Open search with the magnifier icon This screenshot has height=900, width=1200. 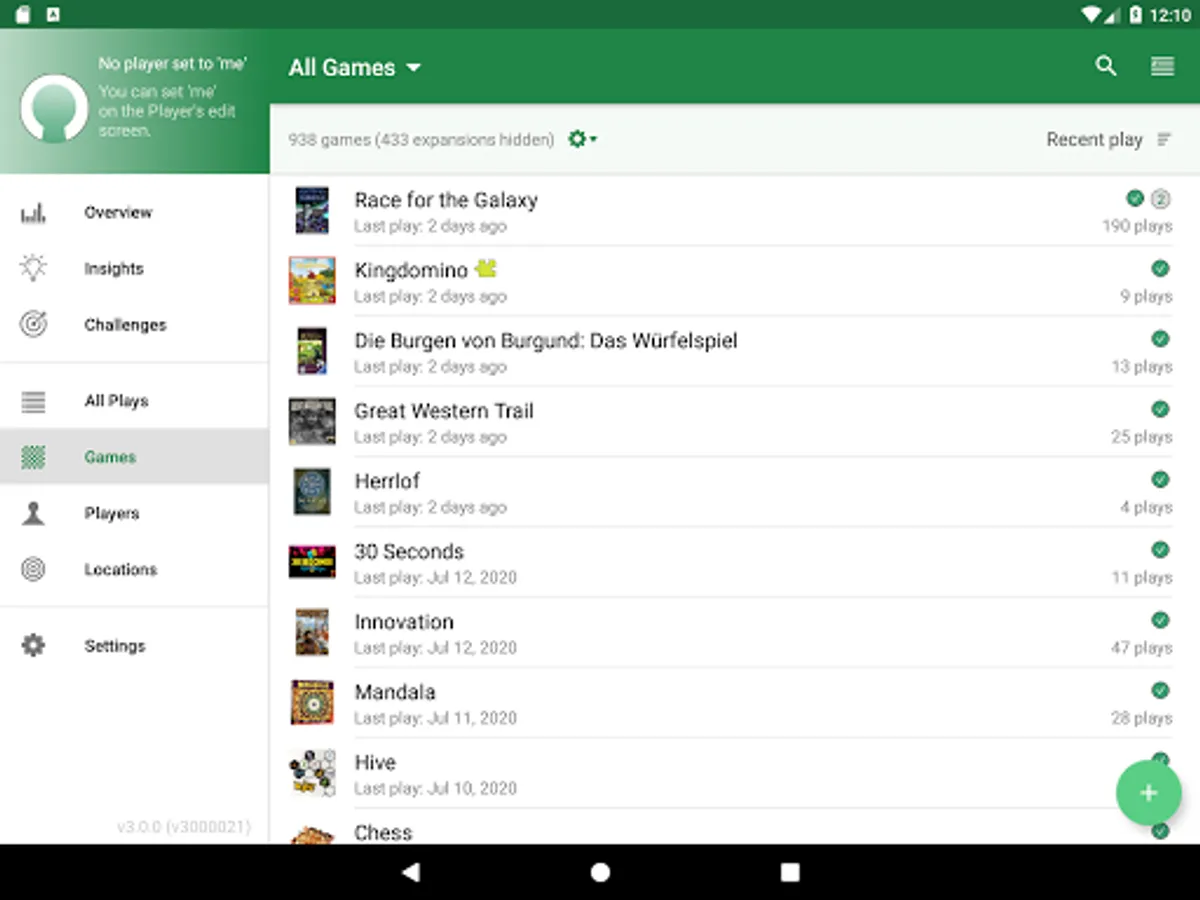[x=1105, y=66]
